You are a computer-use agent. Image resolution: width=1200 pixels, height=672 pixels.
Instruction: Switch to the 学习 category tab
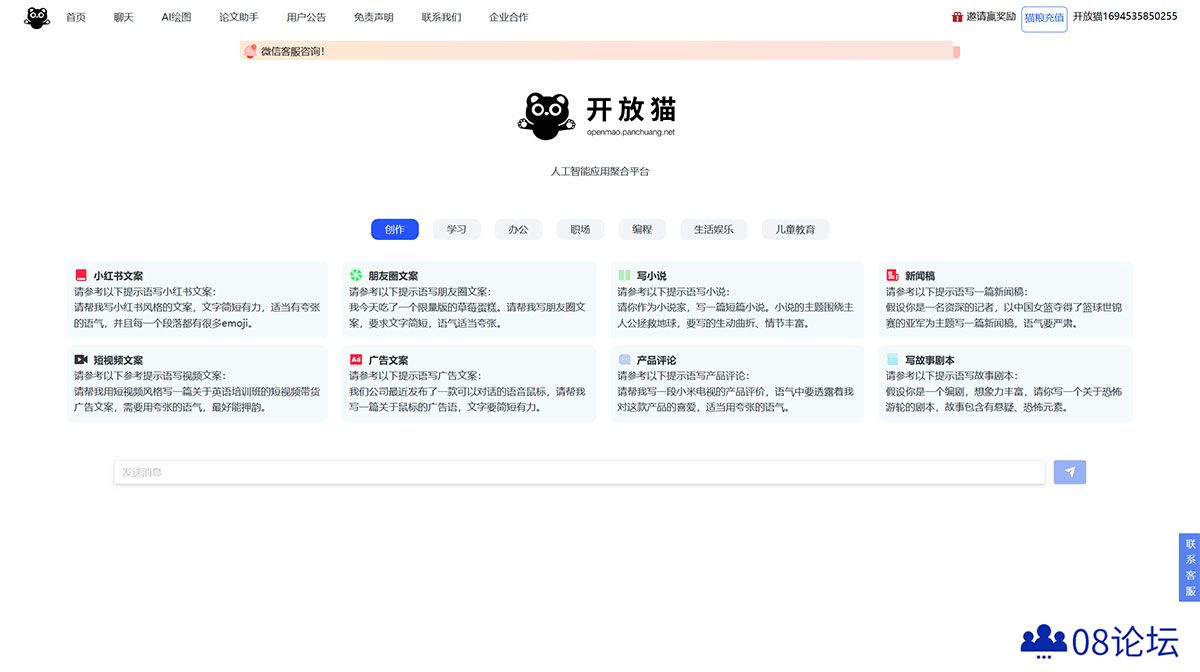pyautogui.click(x=457, y=229)
